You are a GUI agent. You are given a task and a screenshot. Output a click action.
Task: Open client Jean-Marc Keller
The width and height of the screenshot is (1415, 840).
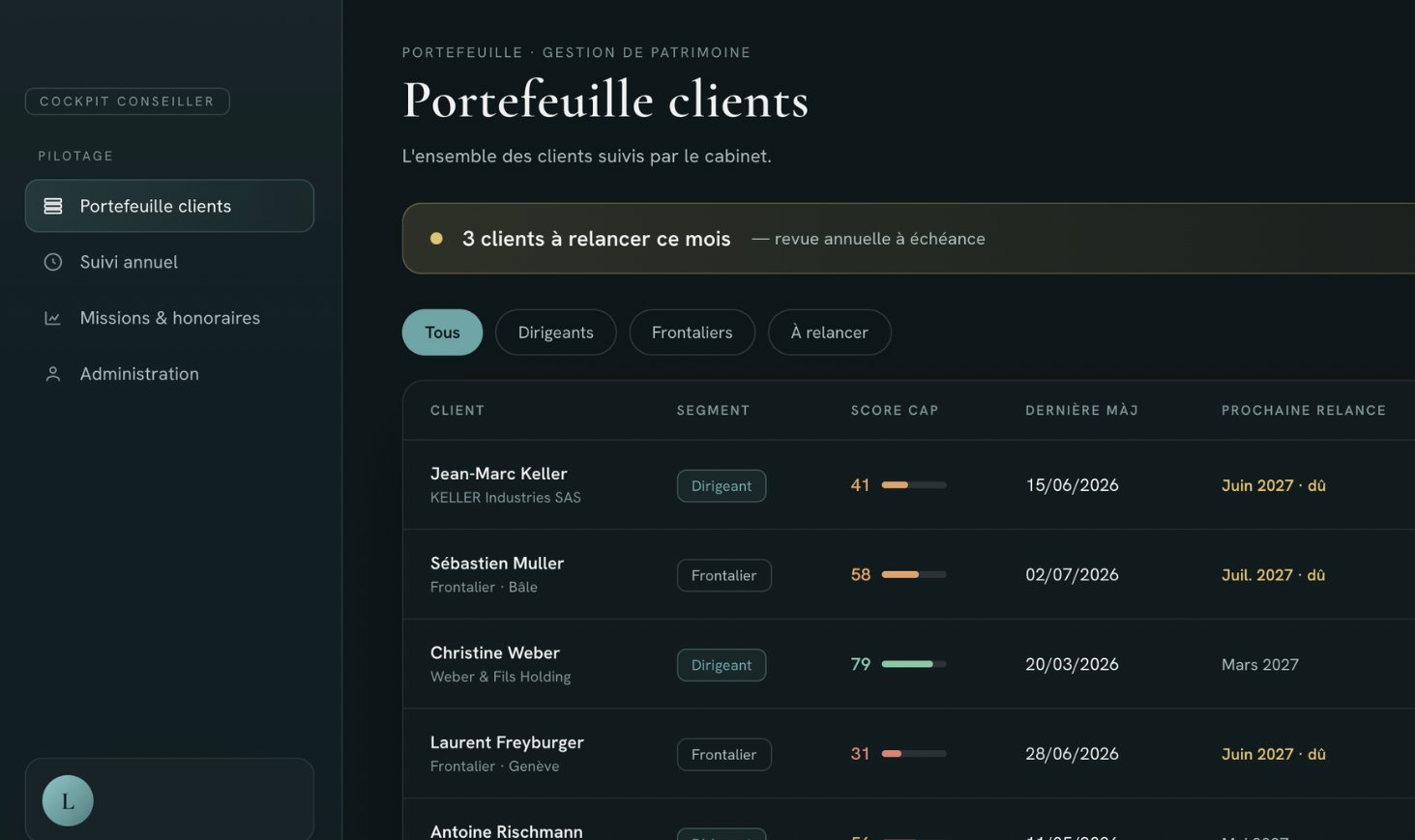point(498,474)
